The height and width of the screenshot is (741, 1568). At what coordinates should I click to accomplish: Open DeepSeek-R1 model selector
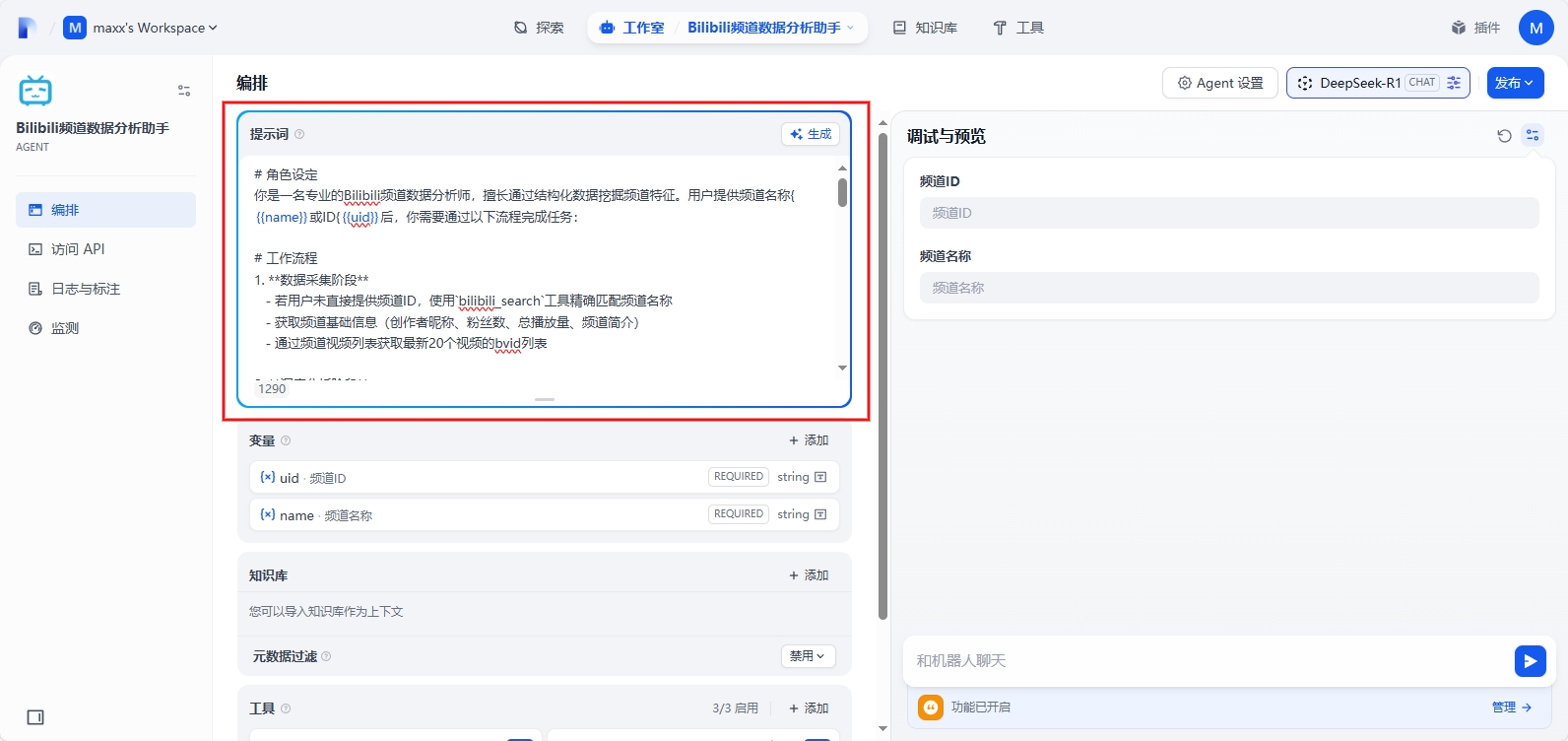1378,83
